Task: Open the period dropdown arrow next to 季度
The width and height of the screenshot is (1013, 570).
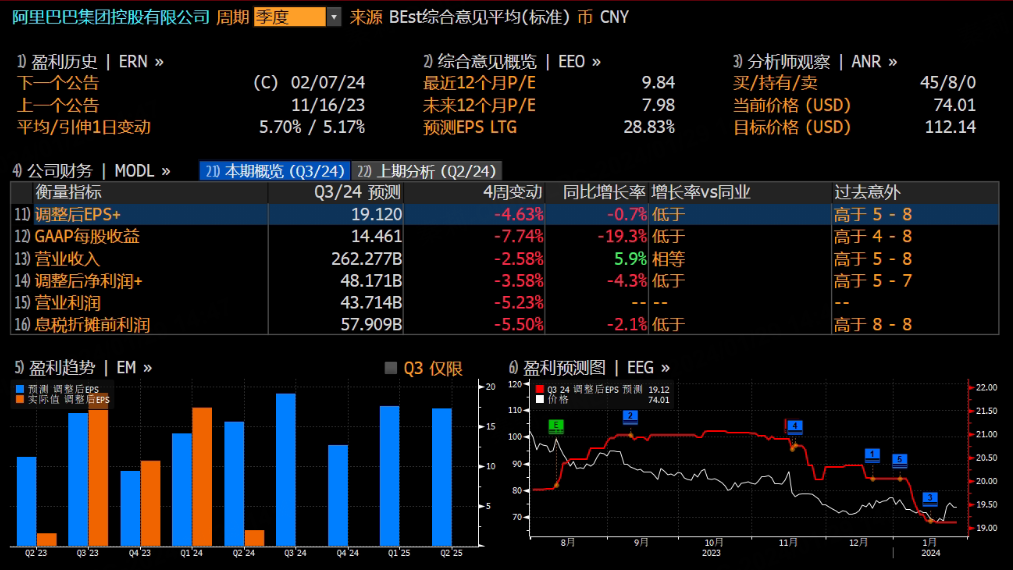Action: [x=334, y=17]
